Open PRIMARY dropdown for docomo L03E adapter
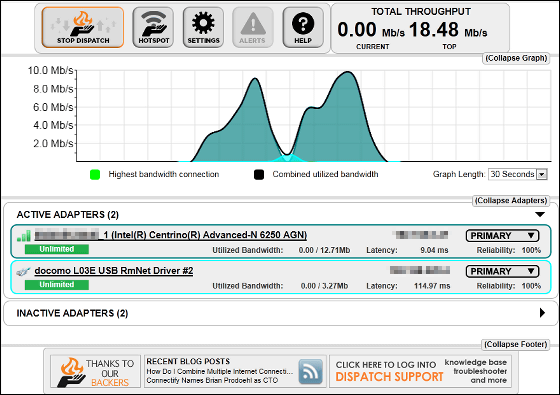The width and height of the screenshot is (560, 395). click(502, 271)
